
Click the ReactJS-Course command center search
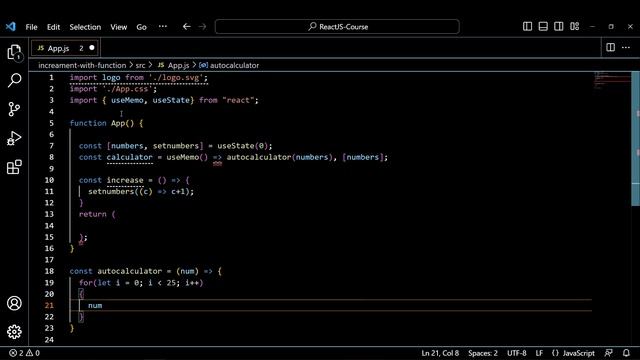click(337, 27)
